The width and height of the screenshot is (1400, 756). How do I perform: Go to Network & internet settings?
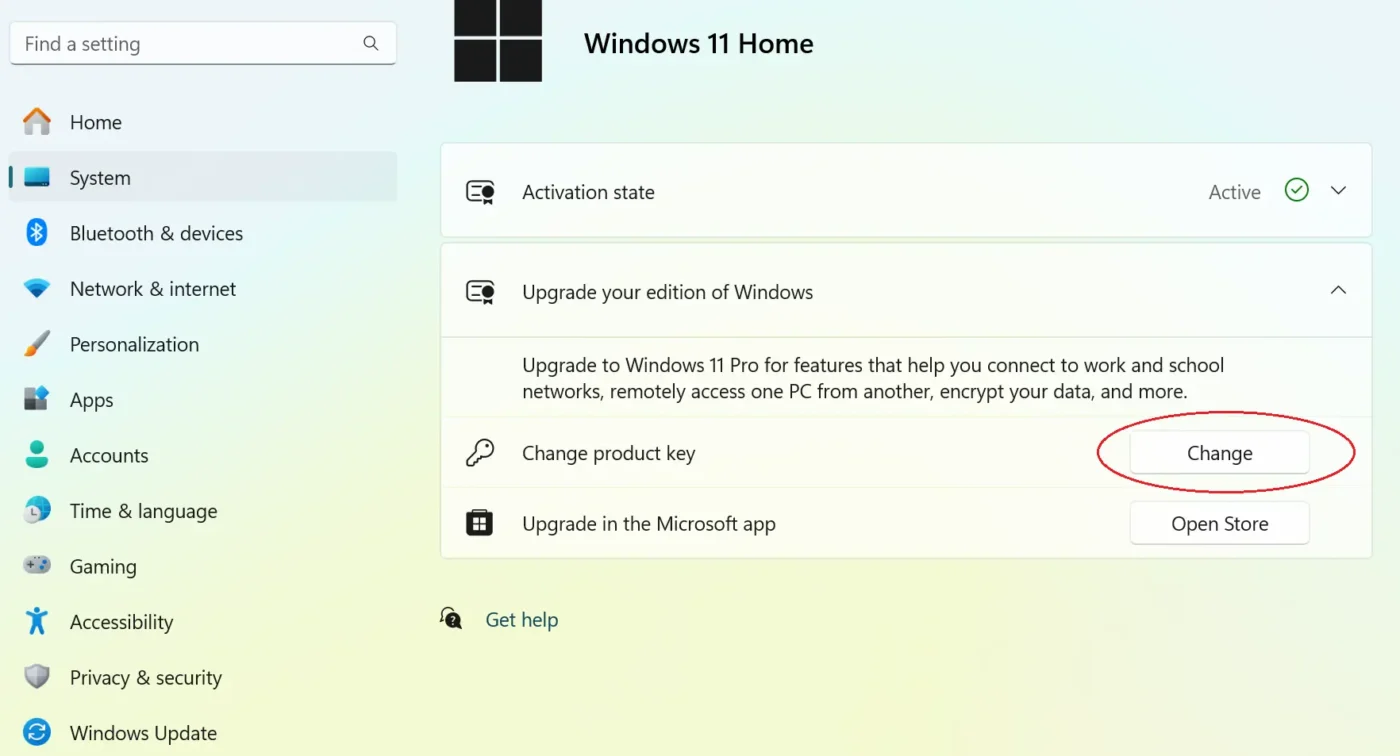click(x=203, y=289)
